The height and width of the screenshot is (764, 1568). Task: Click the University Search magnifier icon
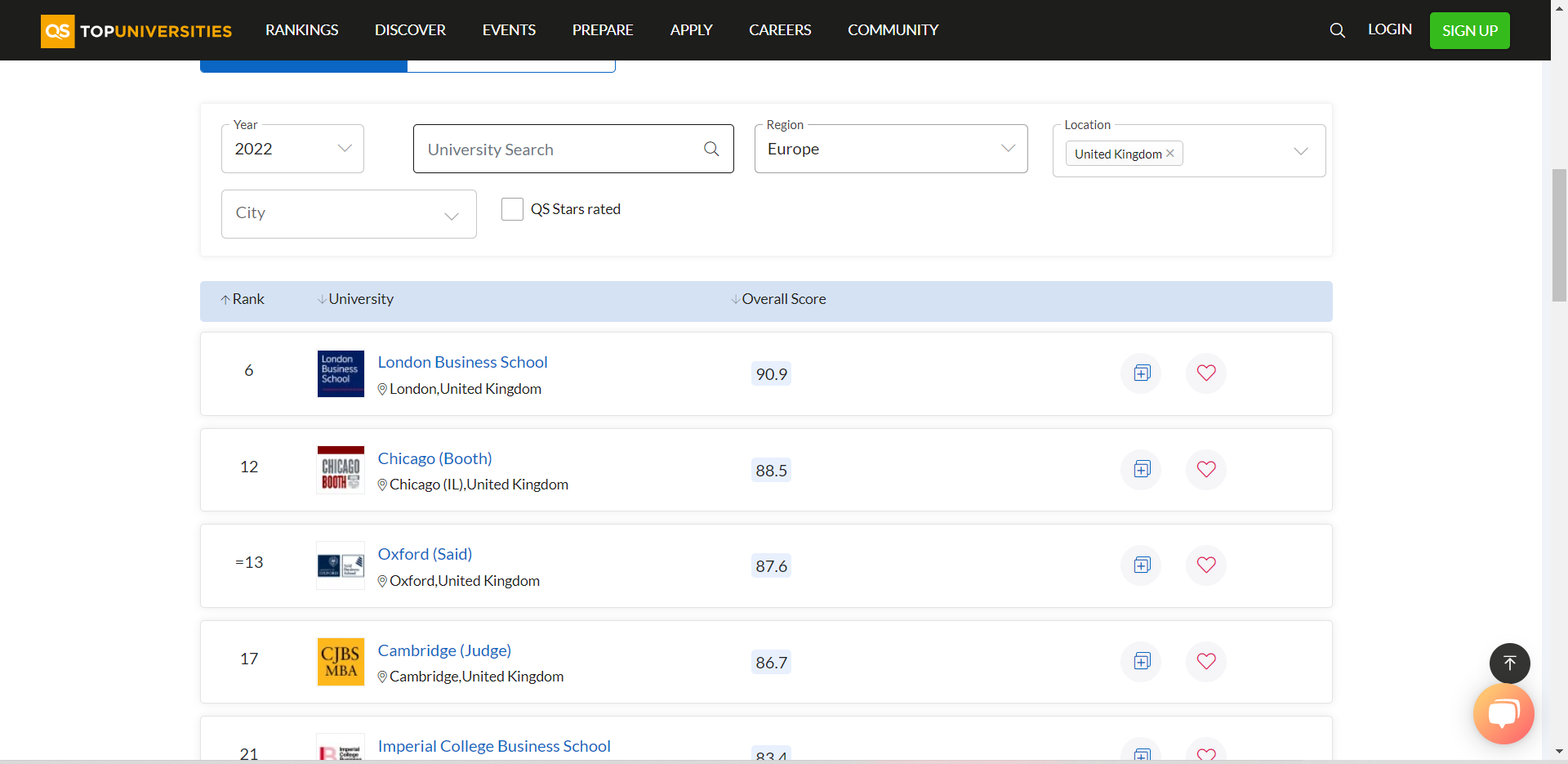coord(711,149)
